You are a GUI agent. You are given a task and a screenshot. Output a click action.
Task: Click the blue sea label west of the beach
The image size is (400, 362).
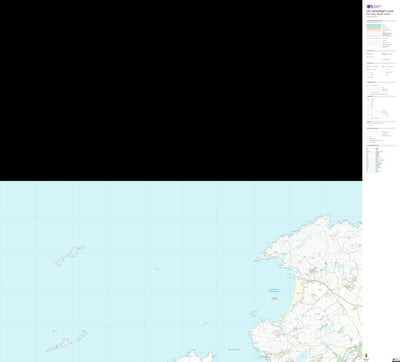(x=275, y=290)
